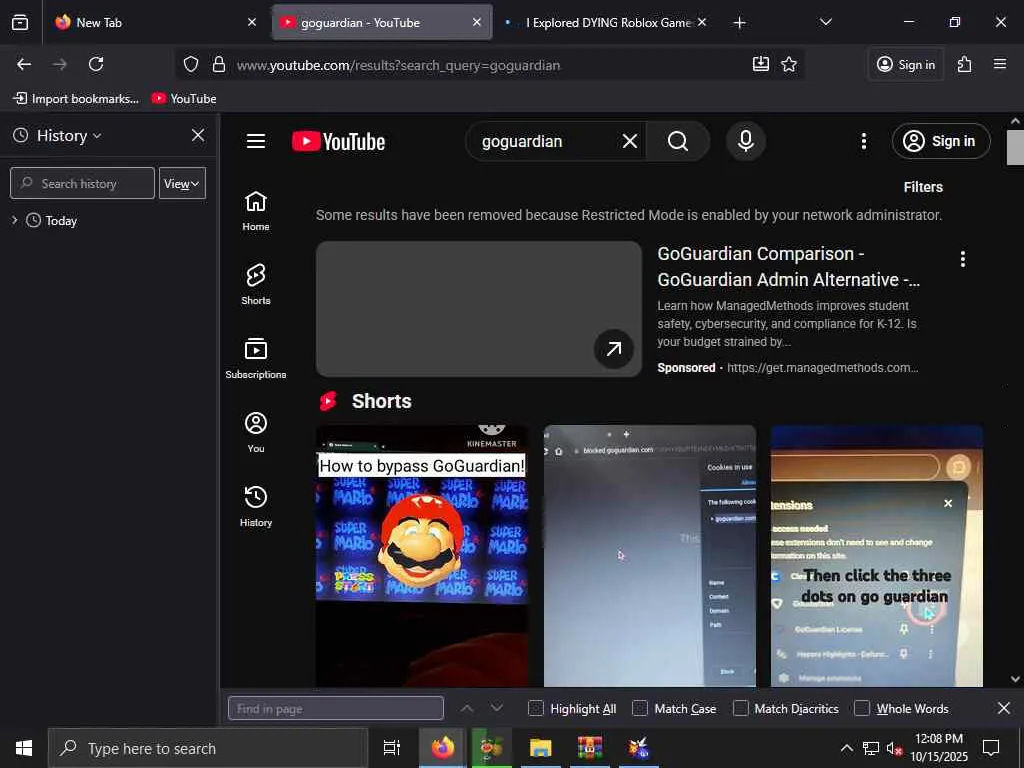Click Firefox icon on taskbar

[443, 748]
